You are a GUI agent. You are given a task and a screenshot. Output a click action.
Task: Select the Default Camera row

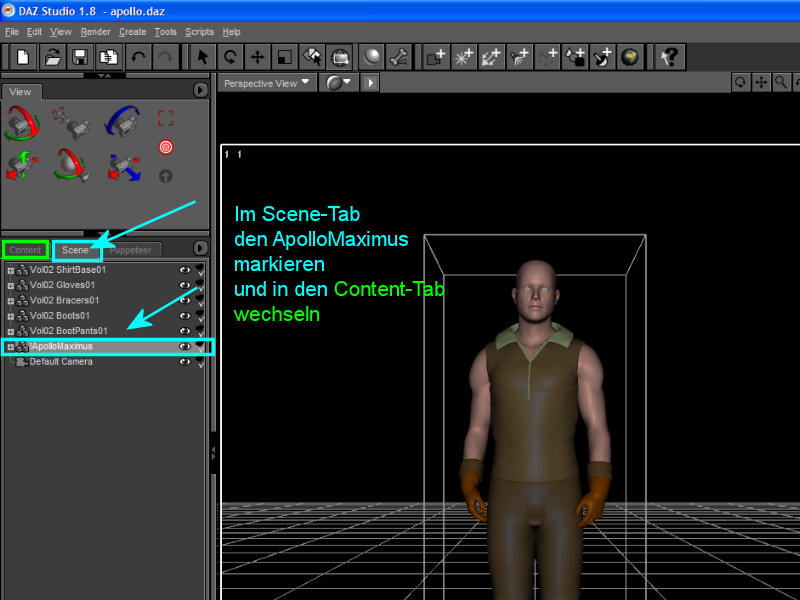click(107, 362)
